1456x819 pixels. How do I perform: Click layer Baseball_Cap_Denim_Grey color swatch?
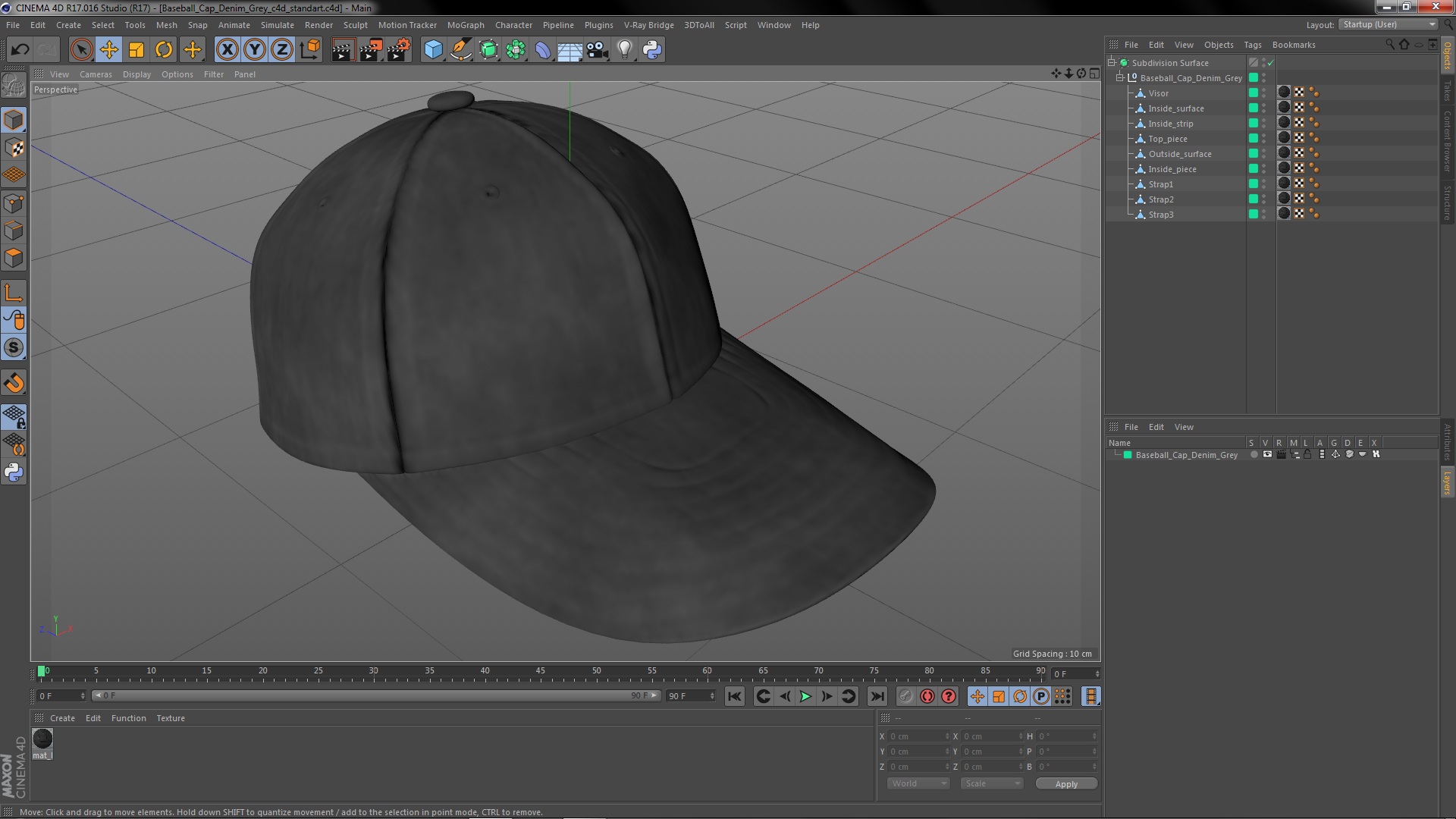click(1128, 455)
